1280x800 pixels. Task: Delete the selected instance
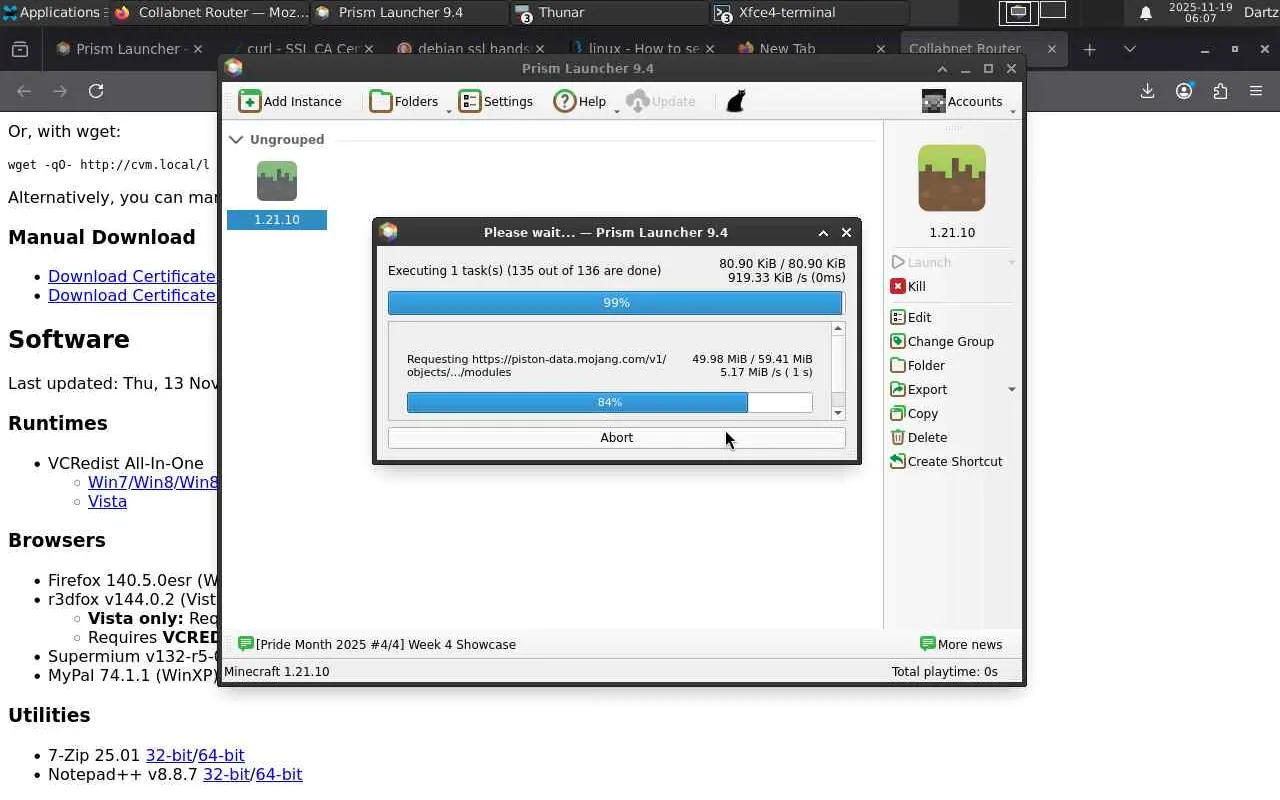tap(919, 437)
